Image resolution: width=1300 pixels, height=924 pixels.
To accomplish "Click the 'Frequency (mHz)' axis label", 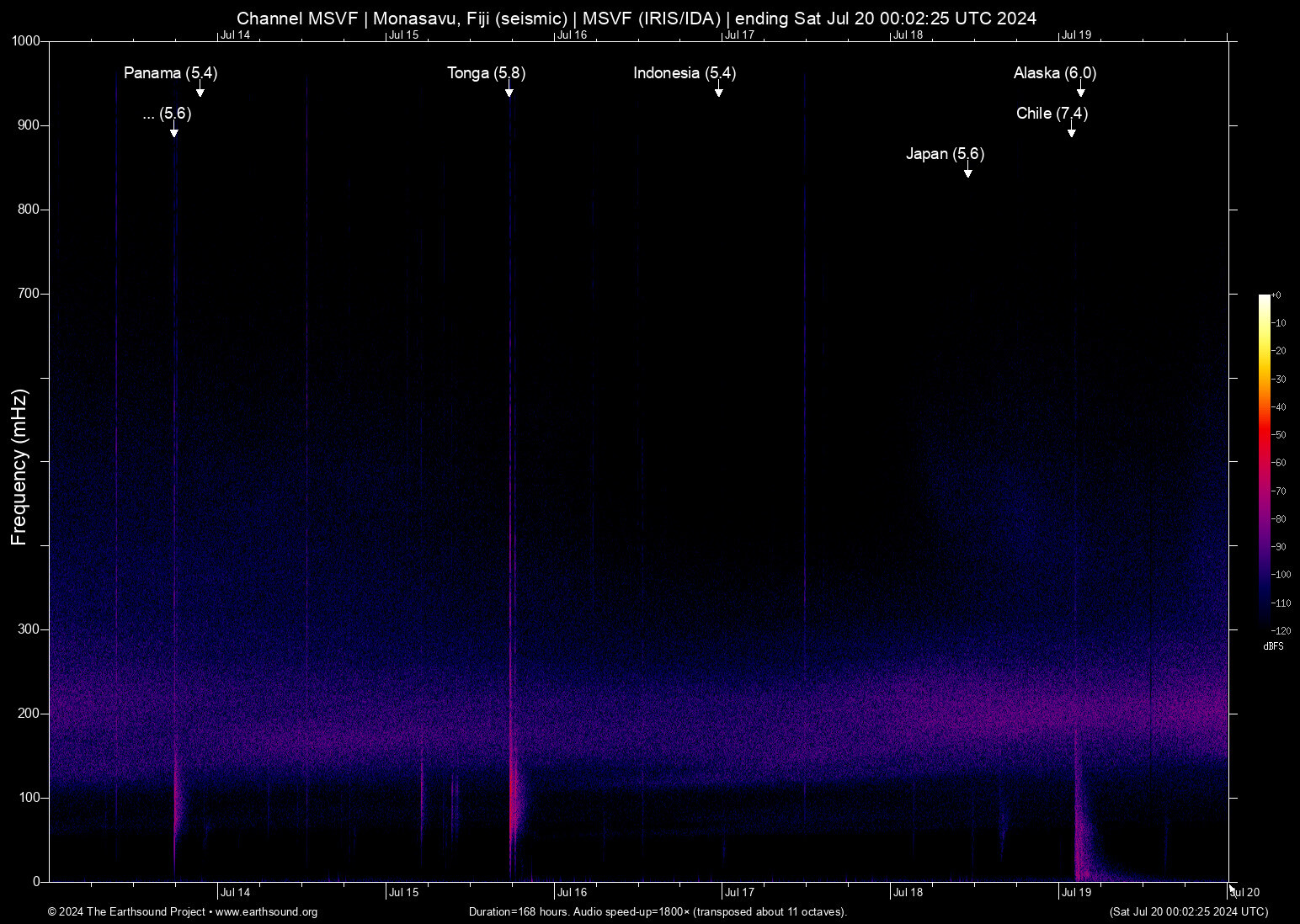I will click(19, 467).
